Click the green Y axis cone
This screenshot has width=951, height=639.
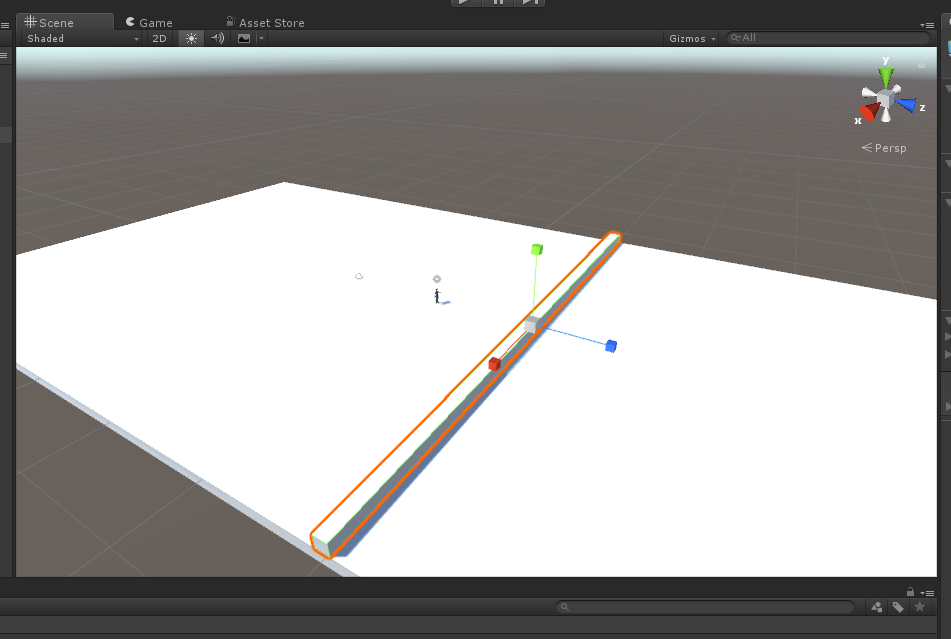pos(886,77)
